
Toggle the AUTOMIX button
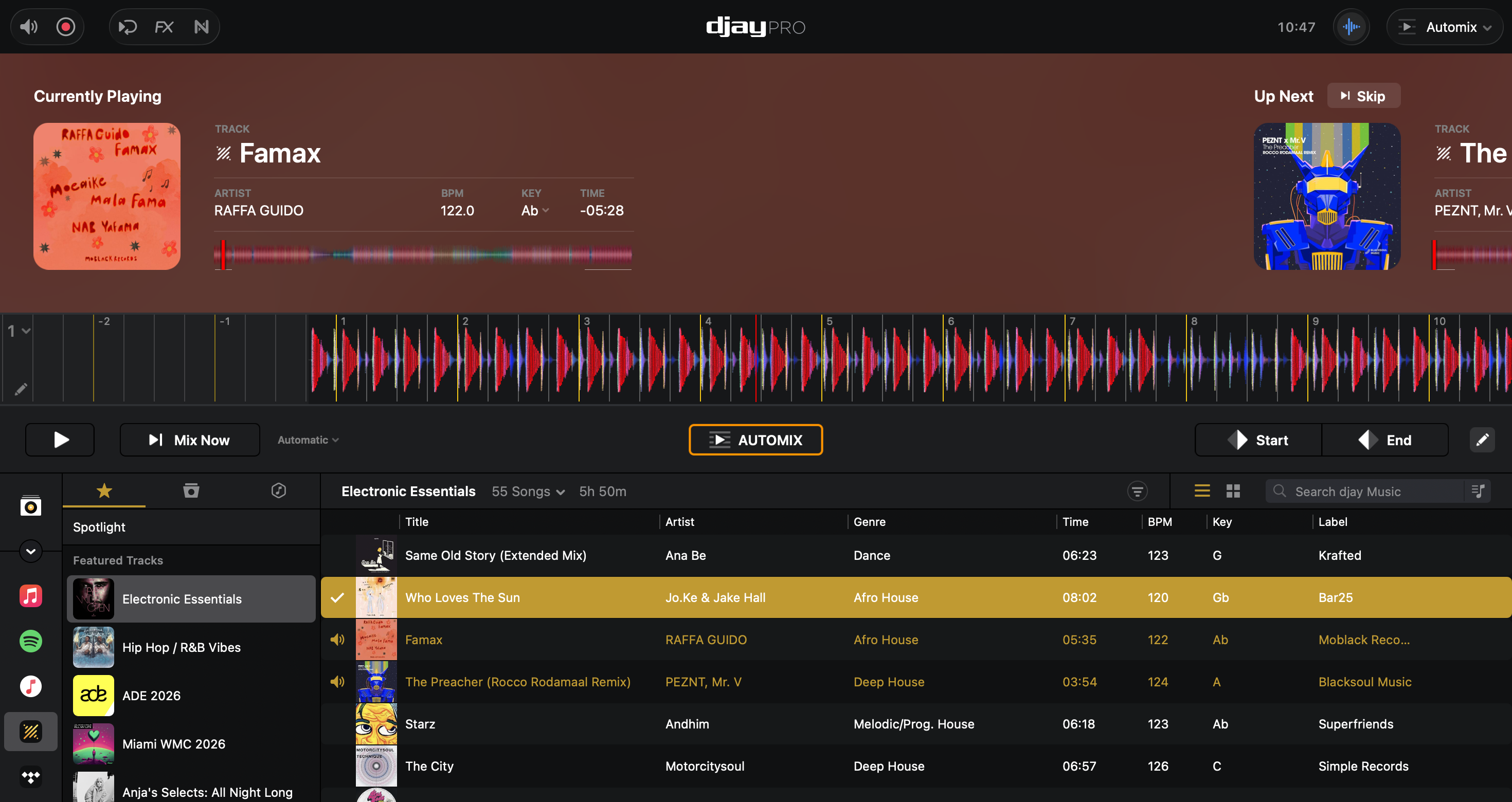(755, 440)
